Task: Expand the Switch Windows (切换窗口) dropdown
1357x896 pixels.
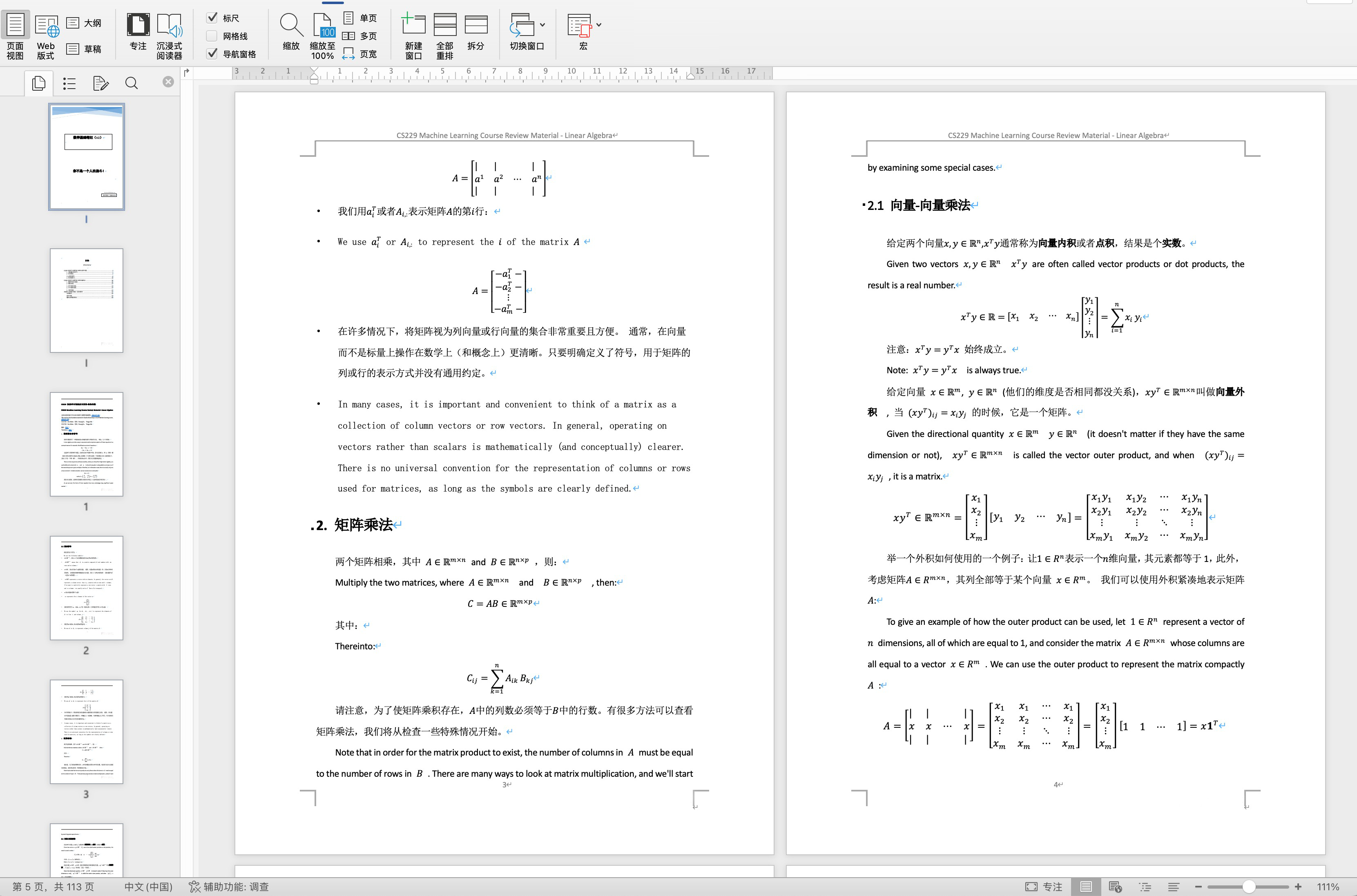Action: pyautogui.click(x=542, y=25)
